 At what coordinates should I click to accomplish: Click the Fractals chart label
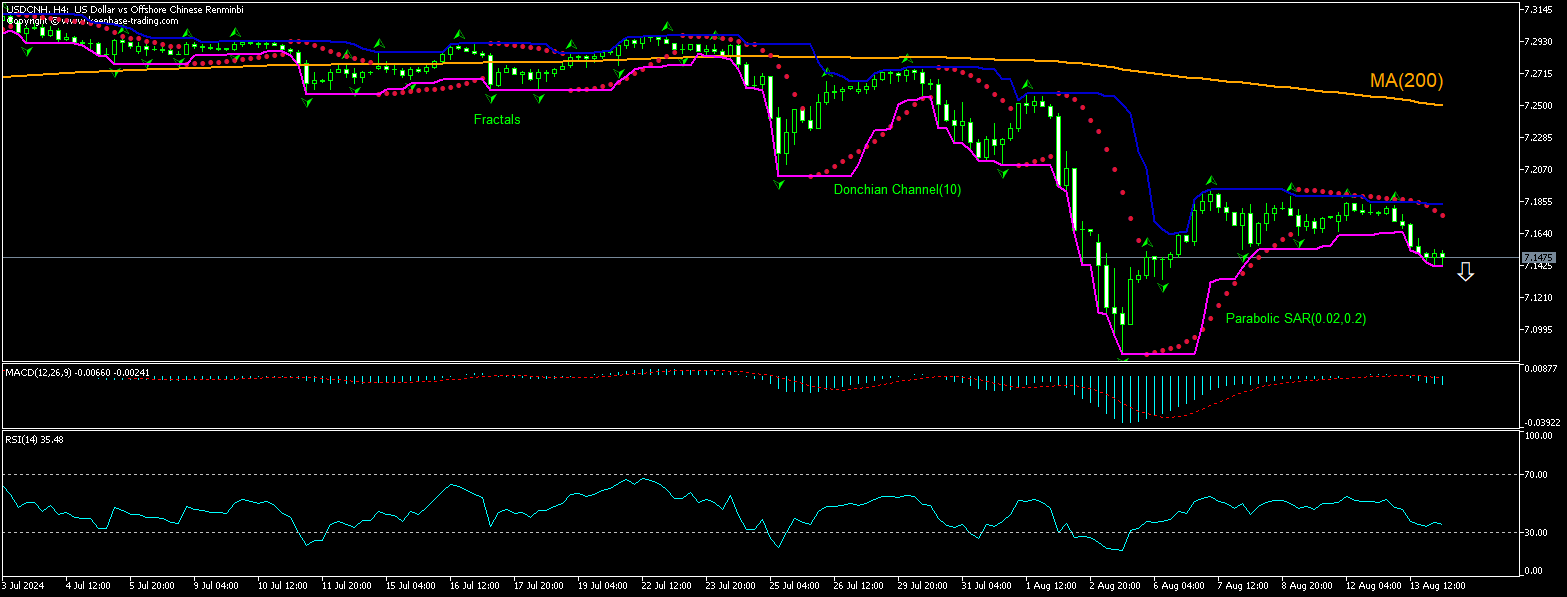(x=497, y=119)
